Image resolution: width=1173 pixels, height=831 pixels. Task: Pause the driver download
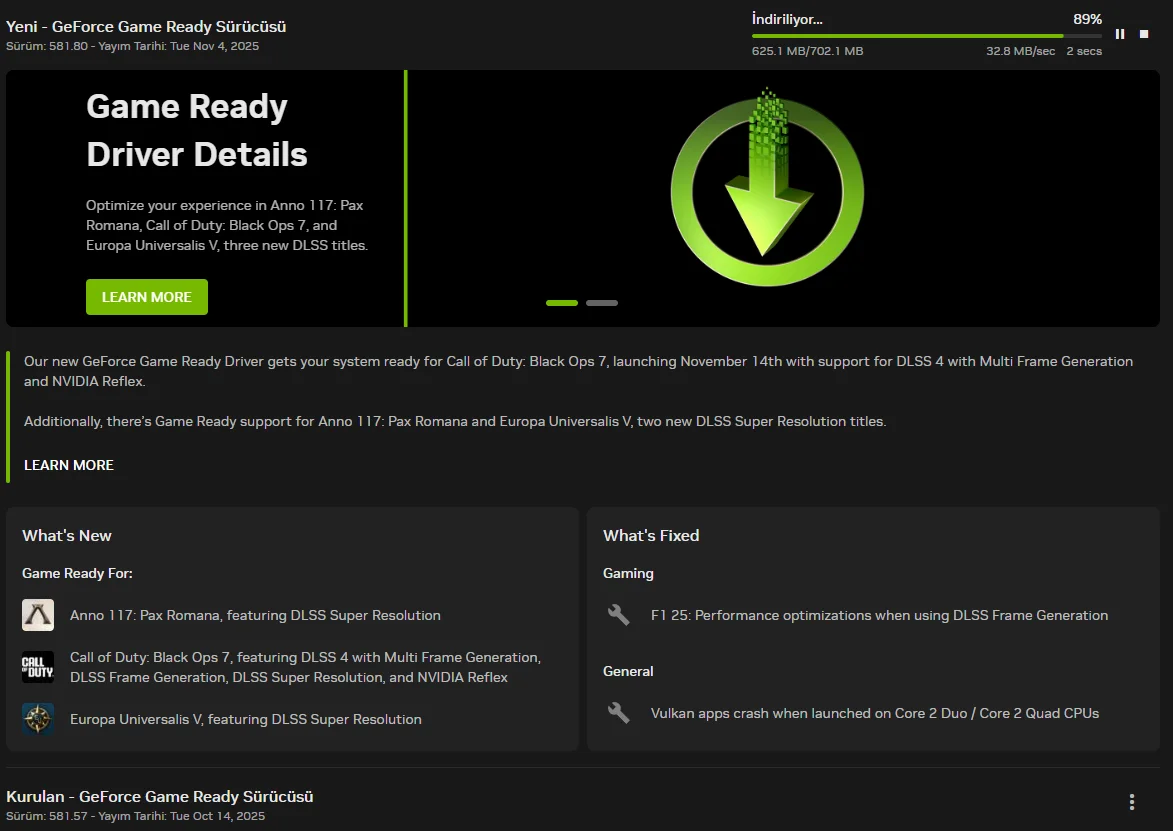pos(1120,34)
